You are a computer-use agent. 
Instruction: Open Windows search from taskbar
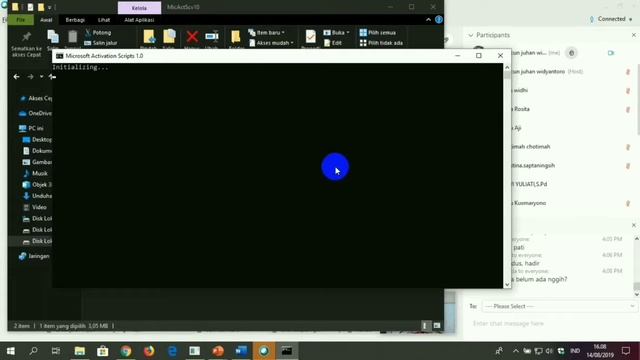point(33,351)
